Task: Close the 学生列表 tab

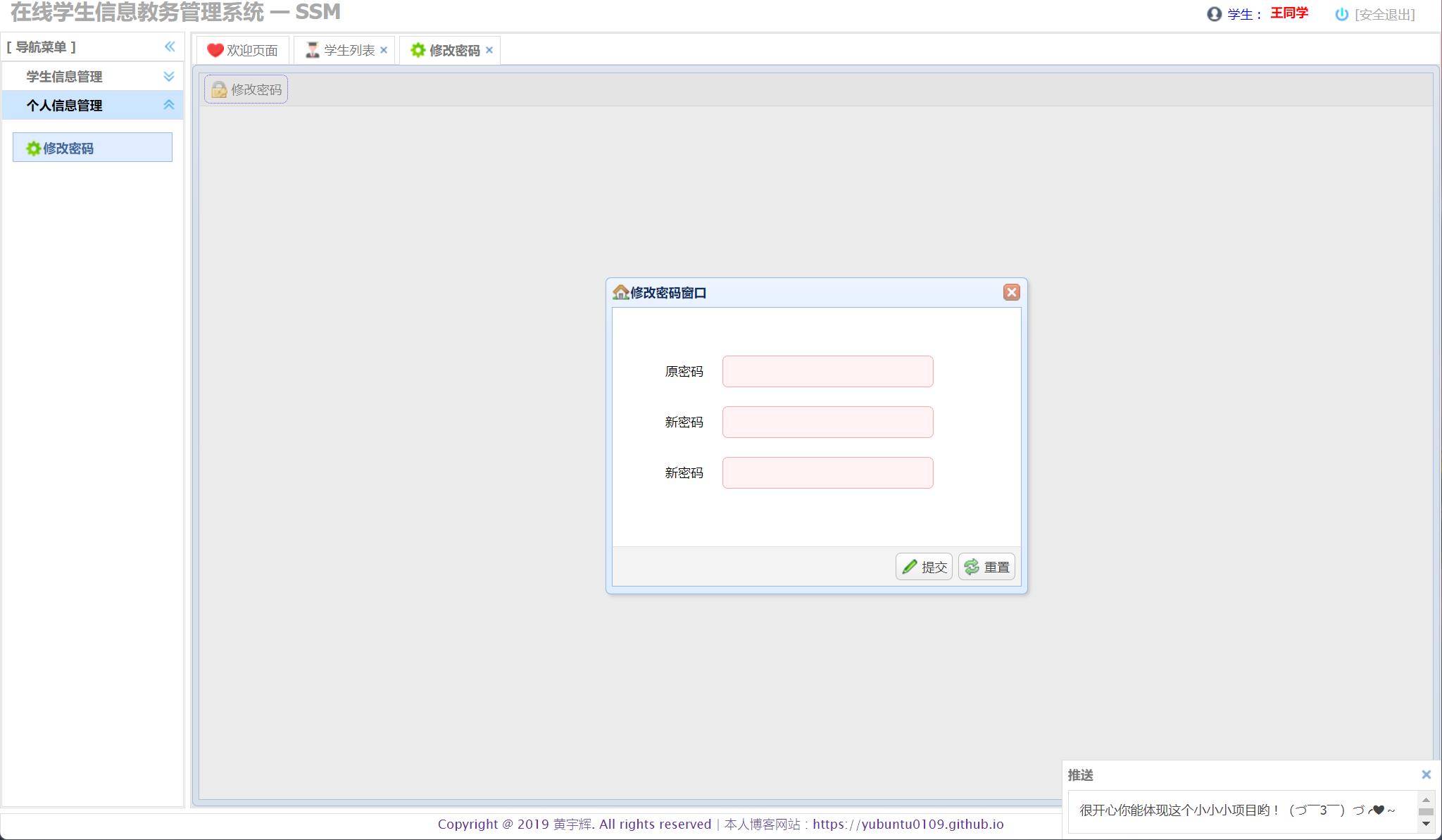Action: 384,50
